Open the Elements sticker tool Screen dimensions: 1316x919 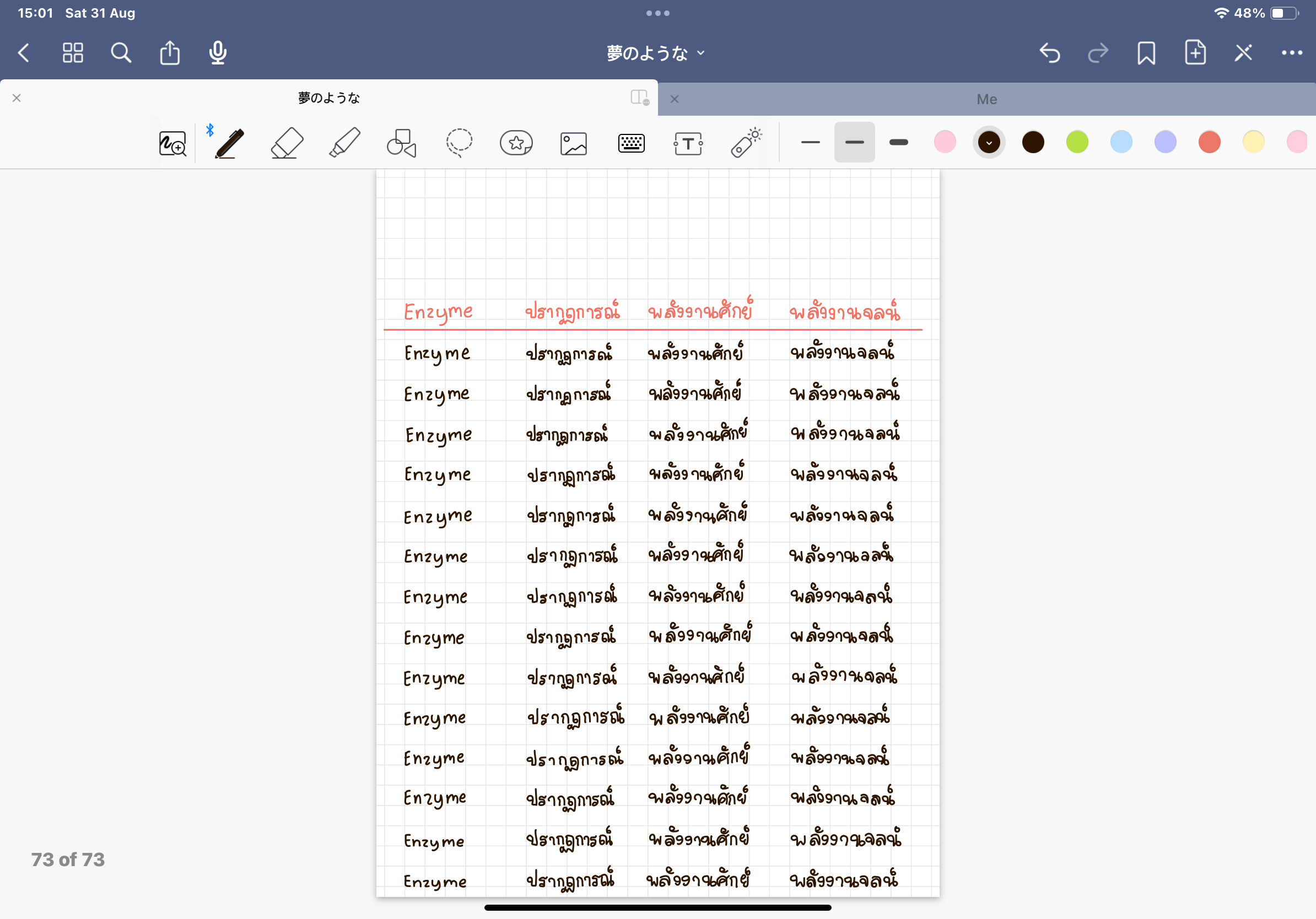point(516,143)
